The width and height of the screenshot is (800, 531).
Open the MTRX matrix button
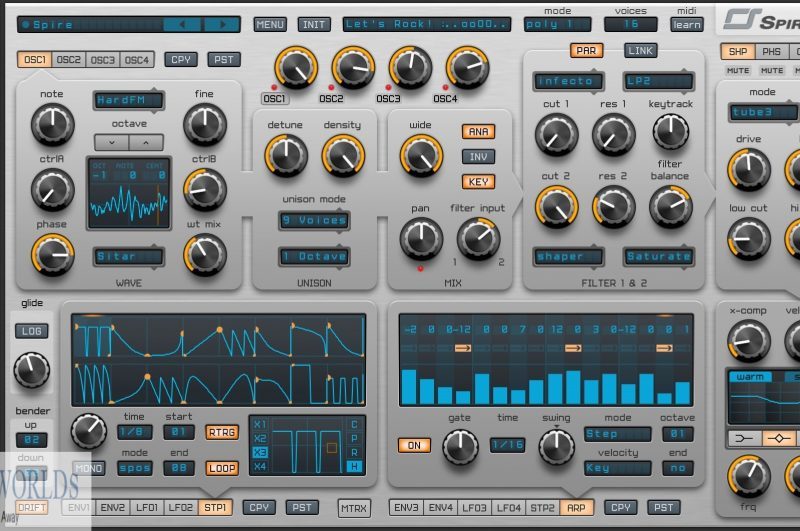[354, 508]
